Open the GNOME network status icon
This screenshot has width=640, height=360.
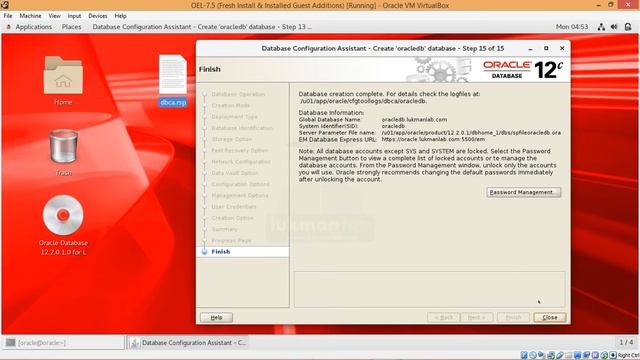tap(601, 27)
